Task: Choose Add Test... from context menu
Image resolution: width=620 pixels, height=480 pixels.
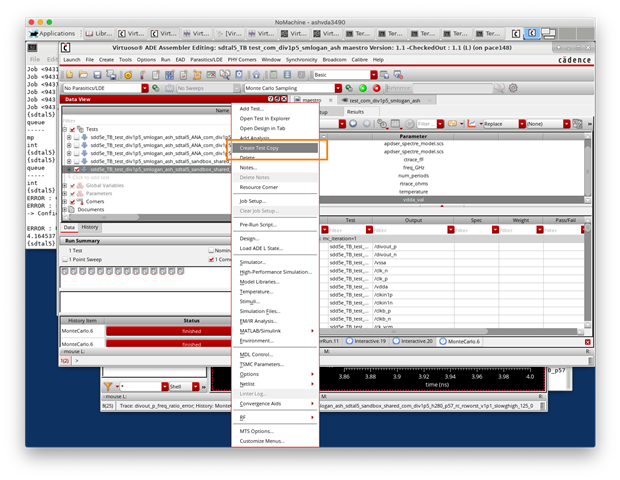Action: tap(251, 109)
